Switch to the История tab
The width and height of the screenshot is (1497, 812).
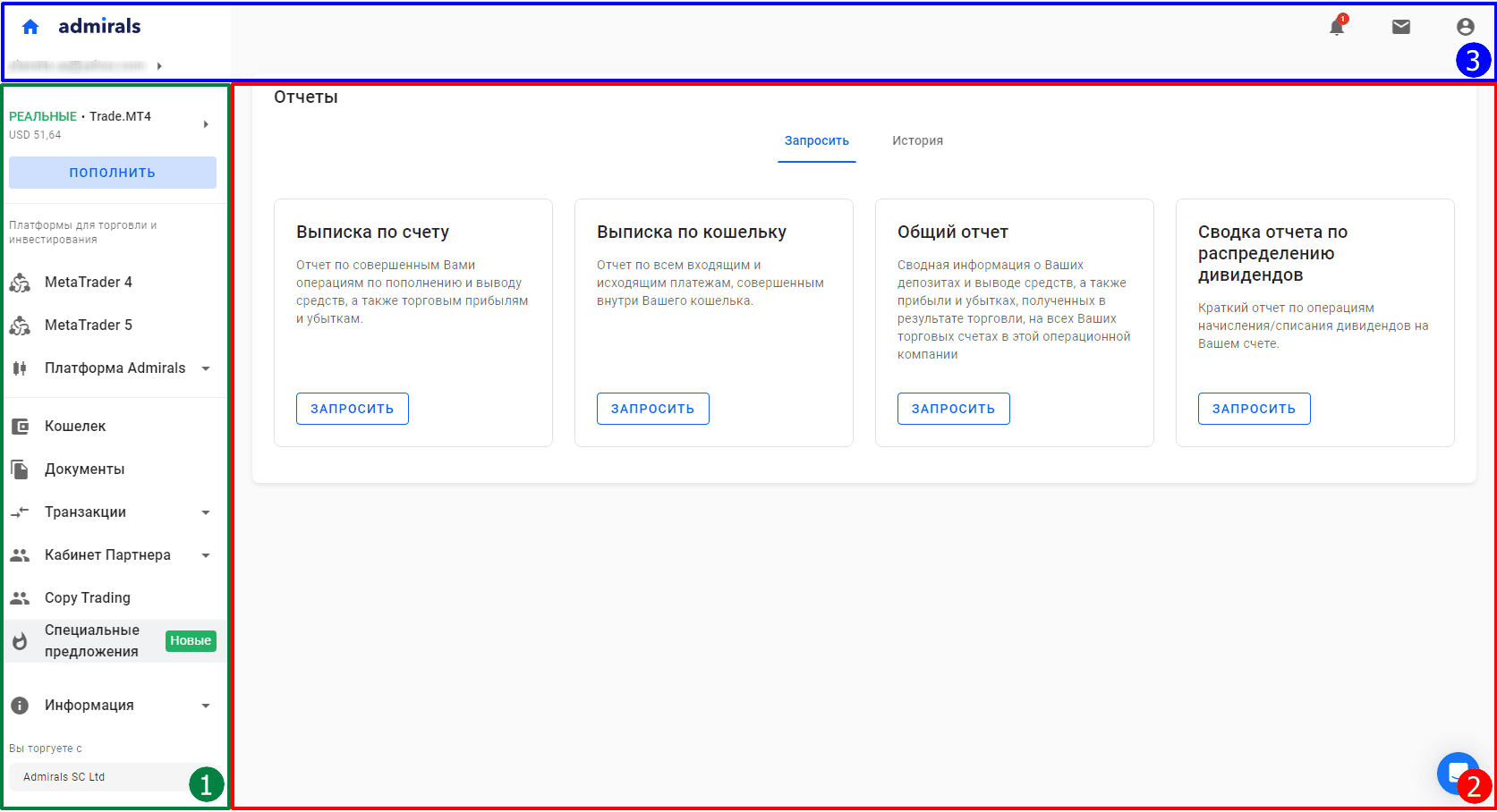pos(917,141)
